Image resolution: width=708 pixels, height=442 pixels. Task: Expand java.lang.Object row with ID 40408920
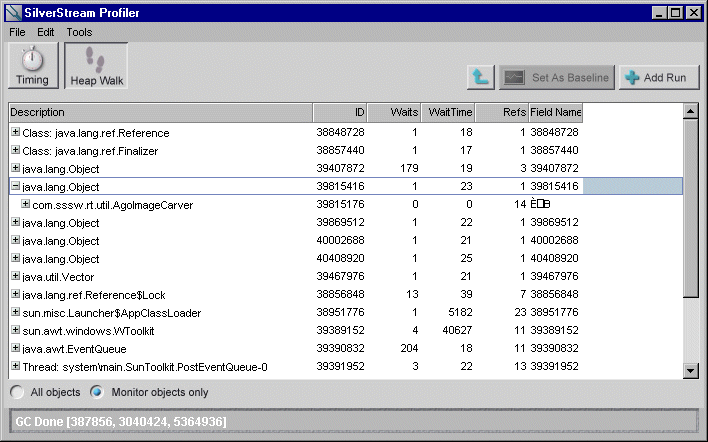click(15, 258)
